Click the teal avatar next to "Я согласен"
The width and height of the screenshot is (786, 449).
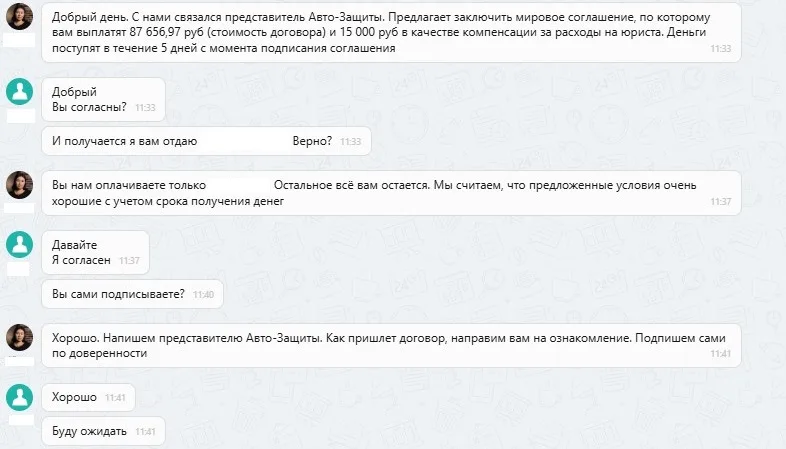click(21, 244)
